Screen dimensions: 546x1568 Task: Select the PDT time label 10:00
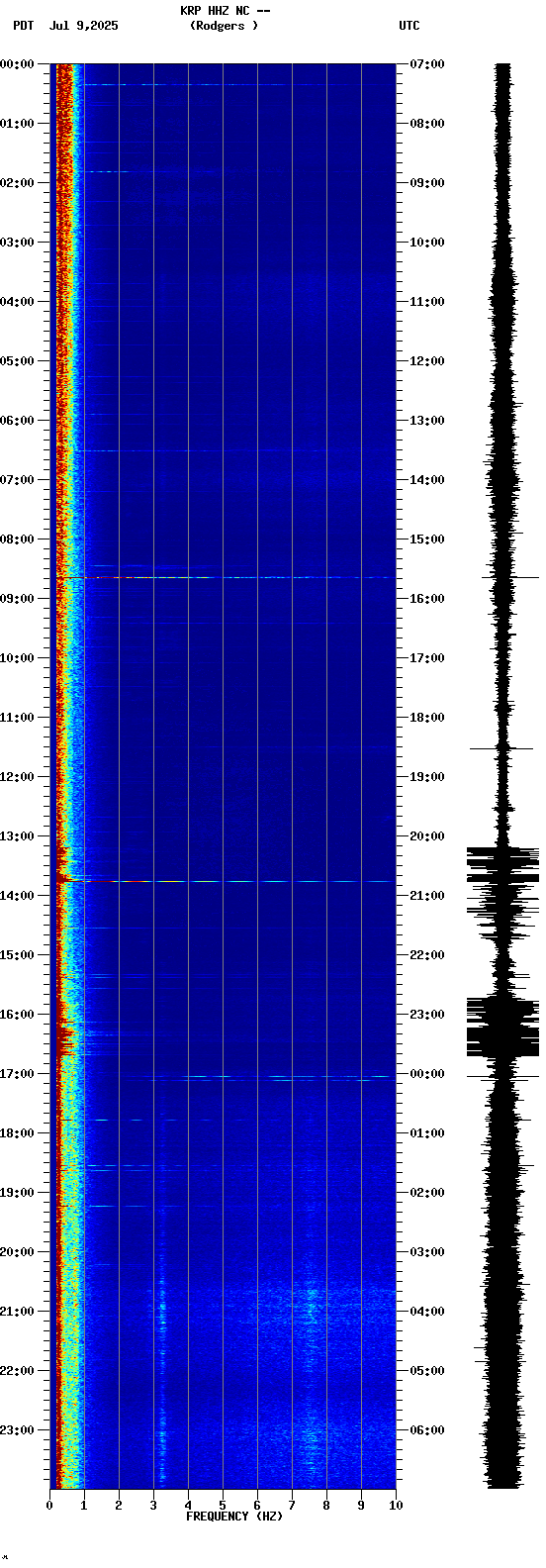[17, 658]
